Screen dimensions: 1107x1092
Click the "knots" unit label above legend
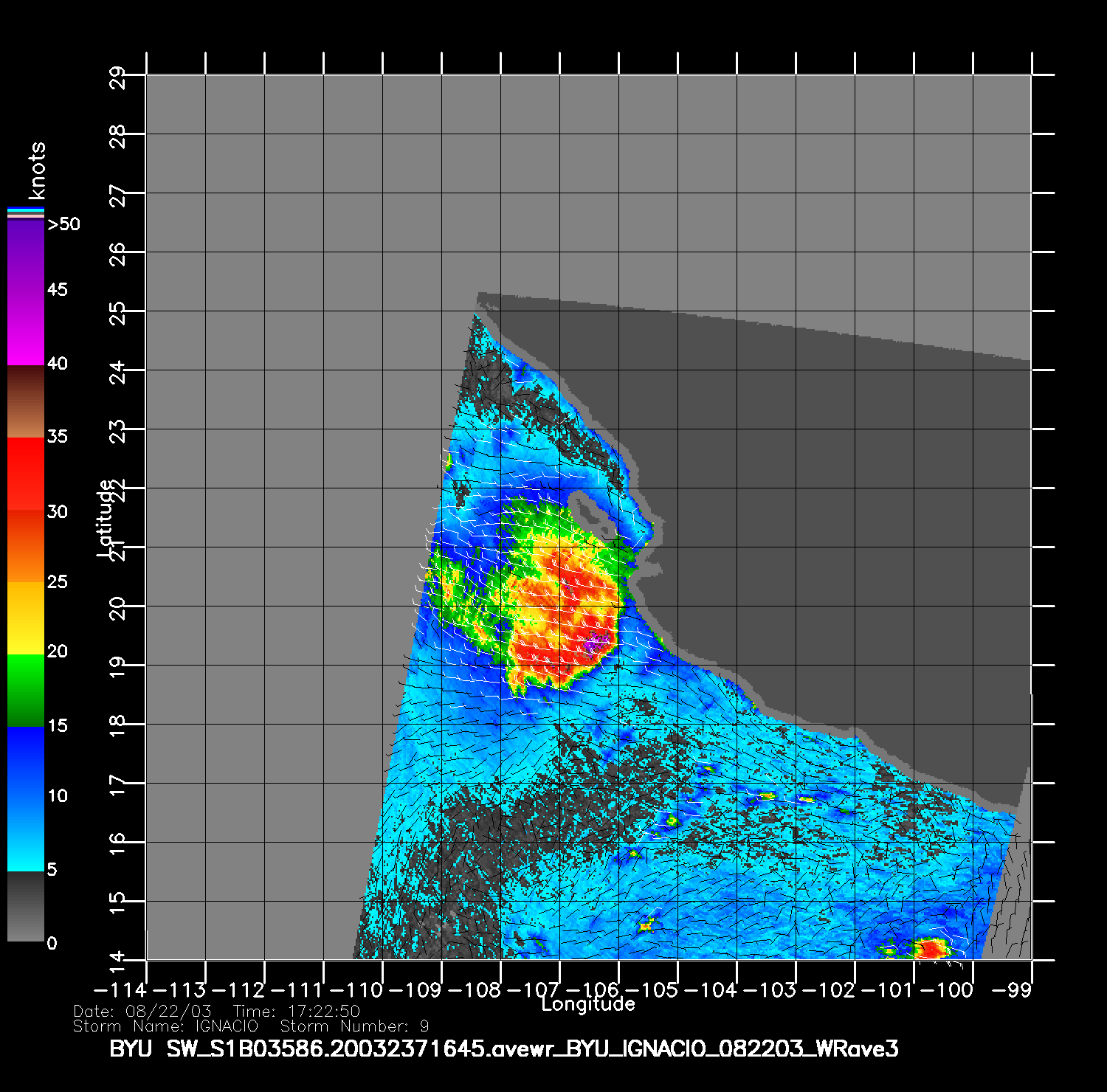36,171
